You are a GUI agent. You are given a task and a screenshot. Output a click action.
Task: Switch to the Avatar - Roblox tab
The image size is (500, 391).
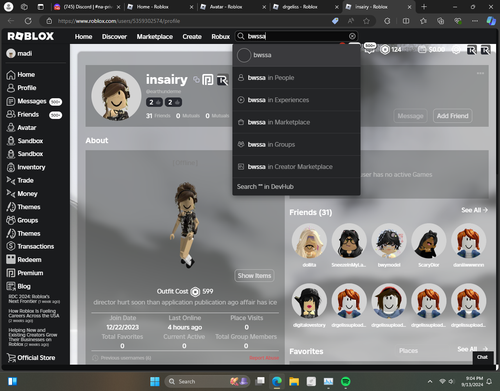[233, 7]
